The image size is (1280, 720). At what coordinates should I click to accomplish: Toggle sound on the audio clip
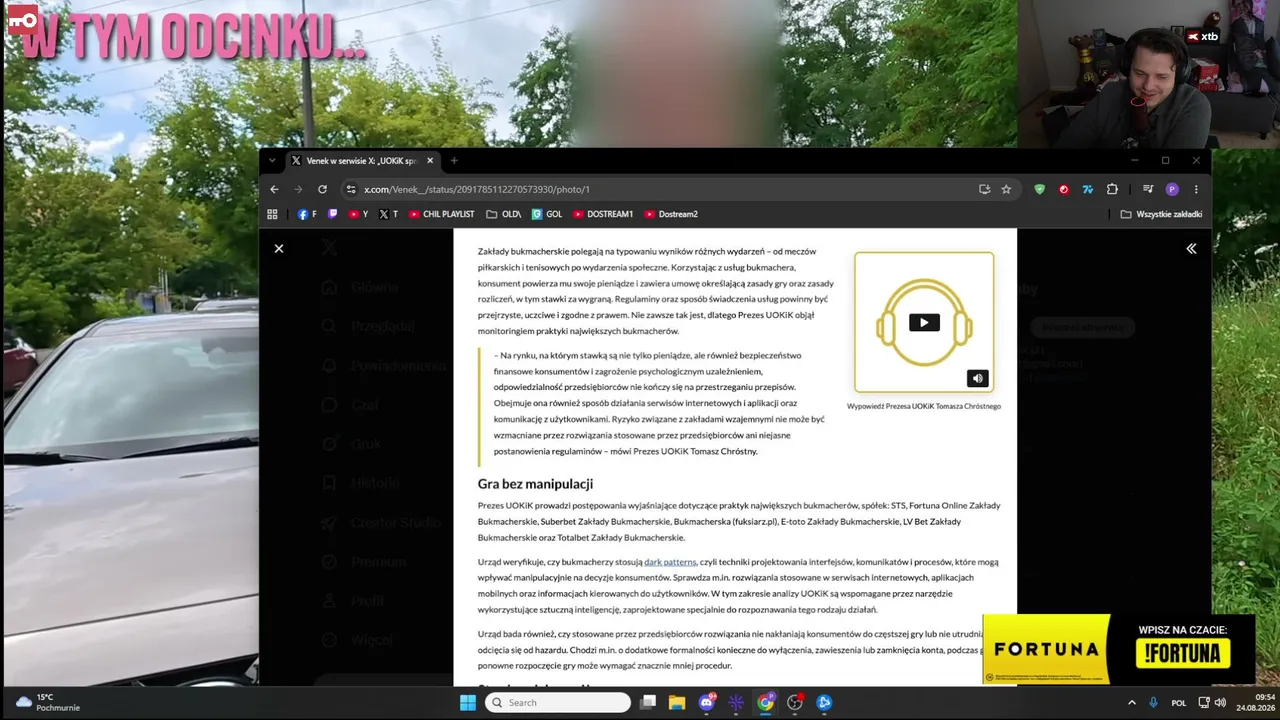pyautogui.click(x=978, y=378)
